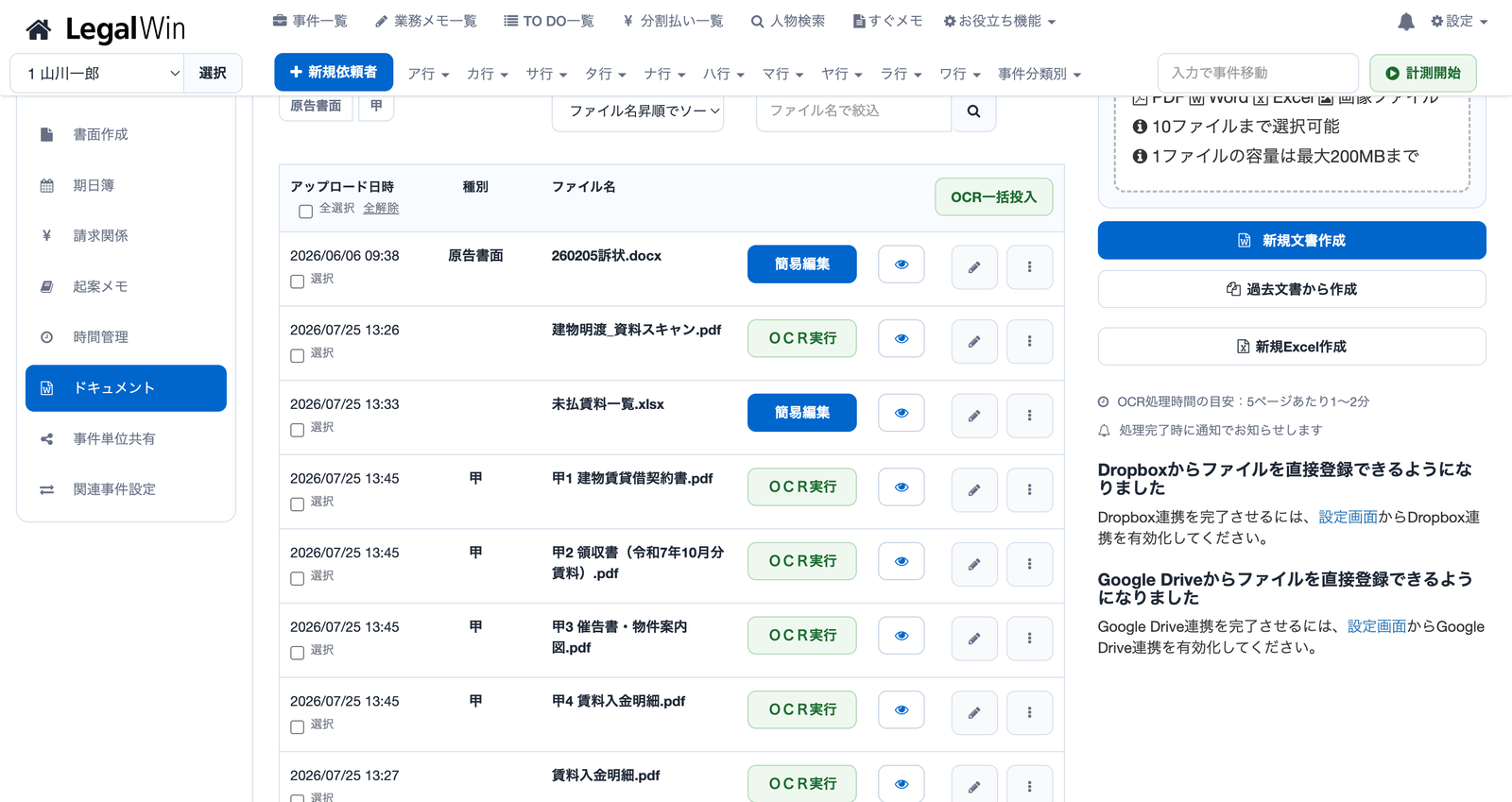Viewport: 1512px width, 802px height.
Task: Preview 甲1 建物賃貸借契約書.pdf with eye icon
Action: [x=902, y=487]
